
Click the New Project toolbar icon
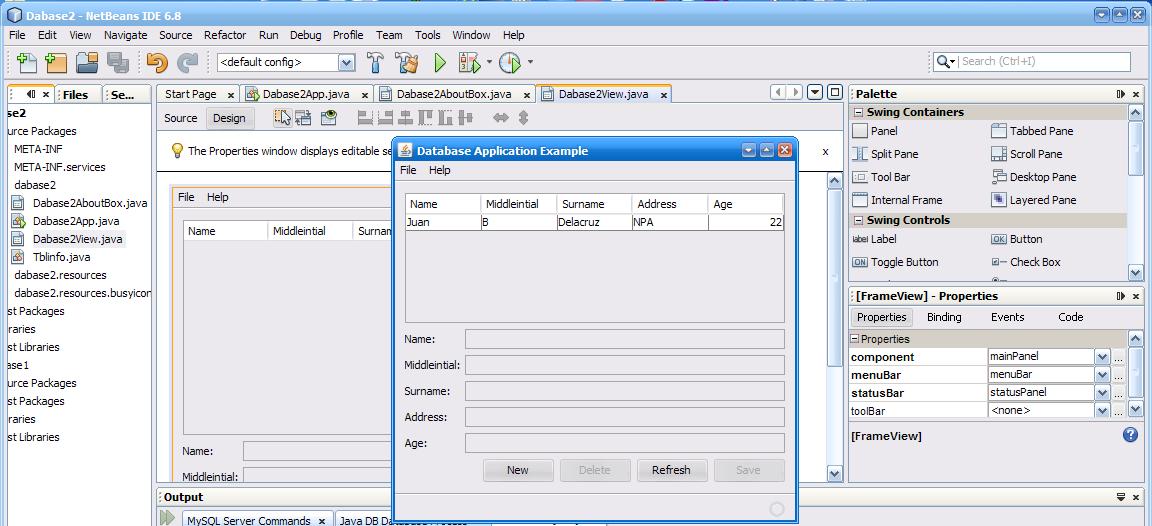(x=56, y=62)
